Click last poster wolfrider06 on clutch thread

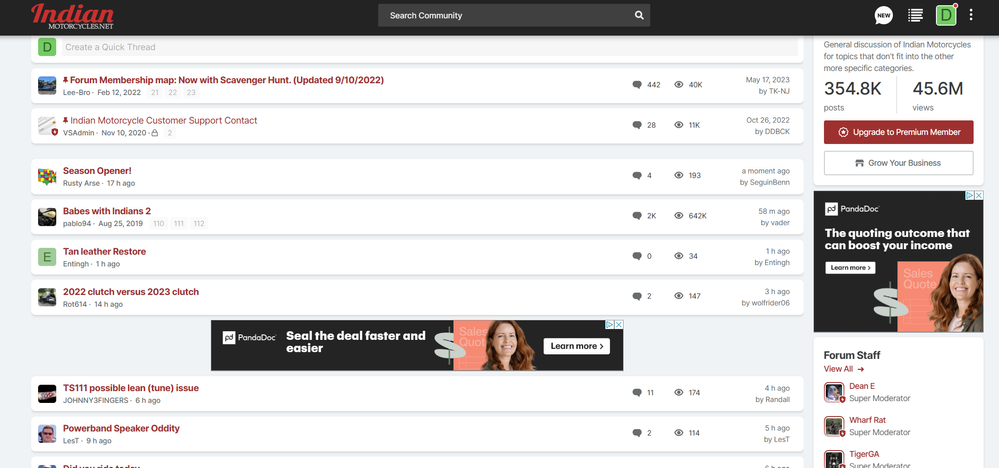coord(770,303)
